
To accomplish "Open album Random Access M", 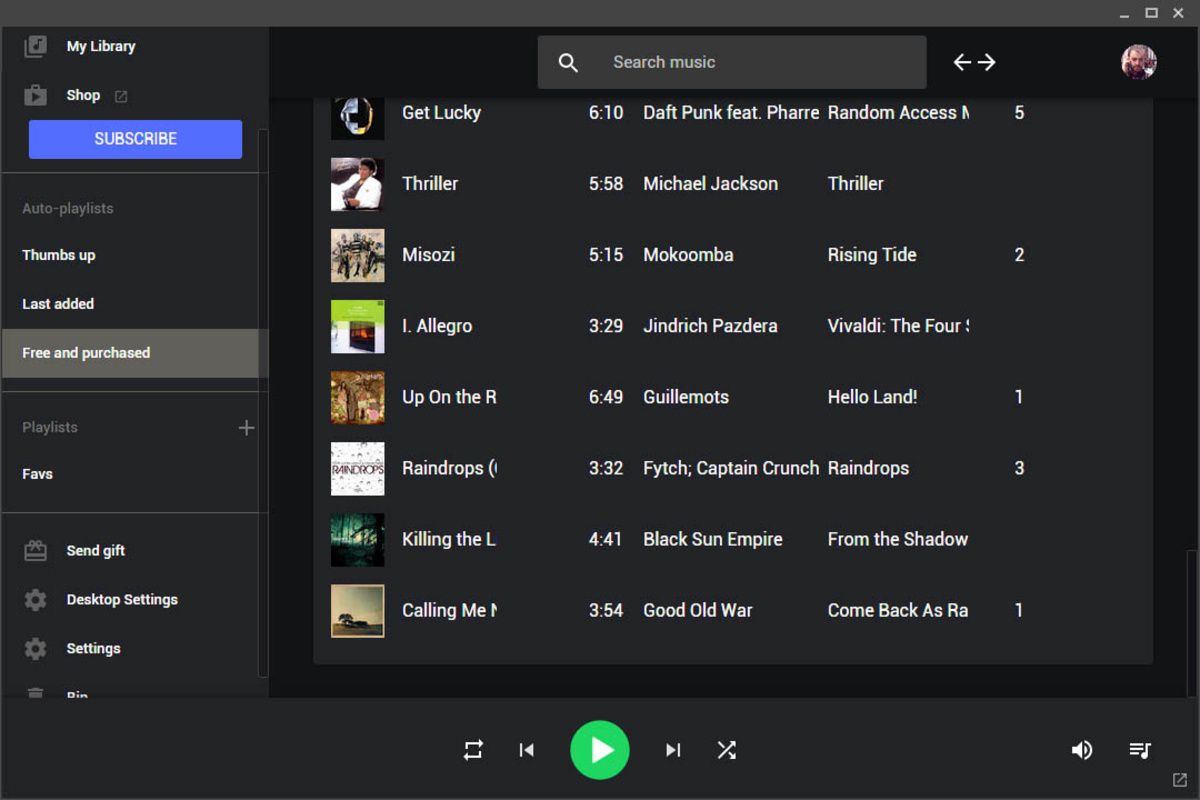I will [898, 113].
